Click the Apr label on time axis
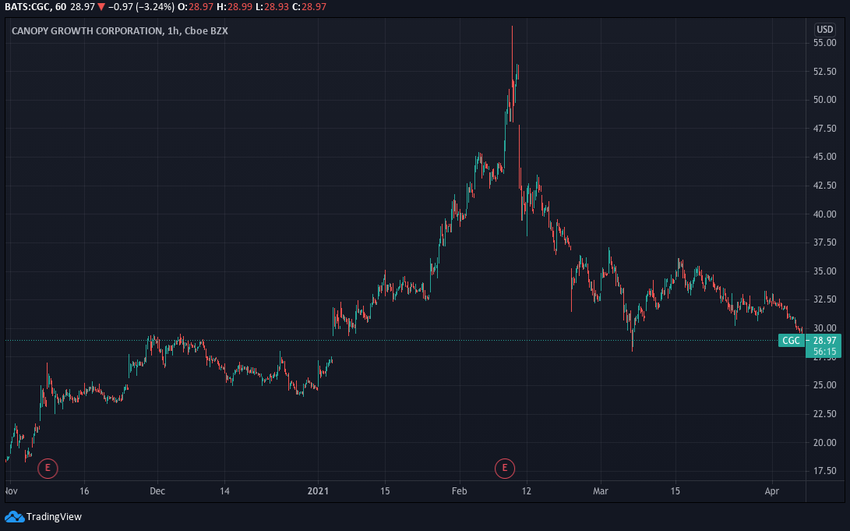This screenshot has width=850, height=531. [771, 491]
